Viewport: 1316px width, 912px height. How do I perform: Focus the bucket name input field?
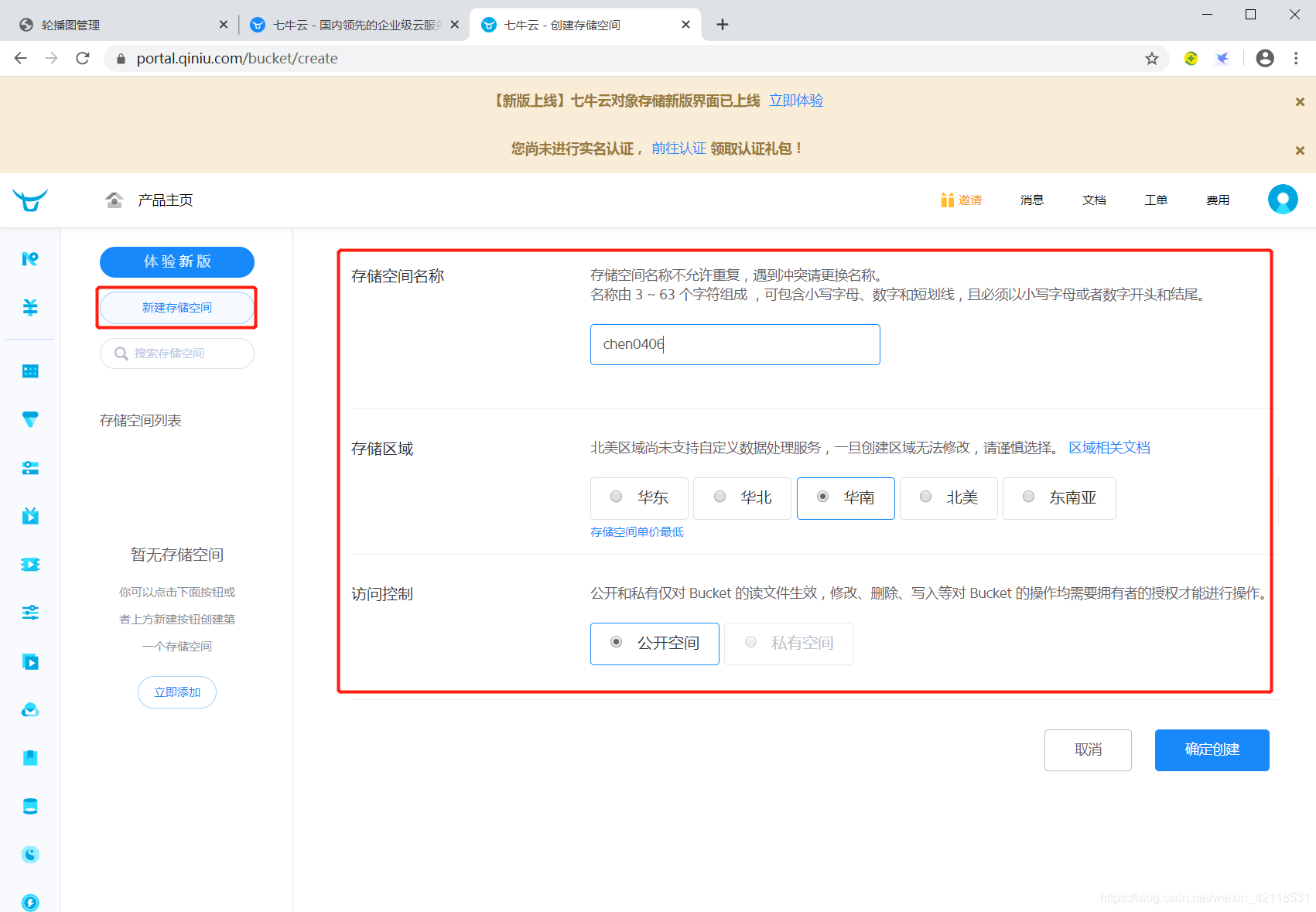click(735, 344)
